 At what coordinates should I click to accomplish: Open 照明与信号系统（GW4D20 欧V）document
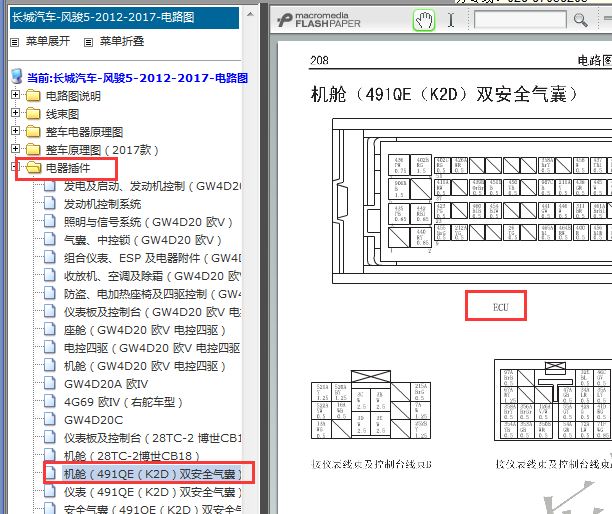tap(148, 222)
